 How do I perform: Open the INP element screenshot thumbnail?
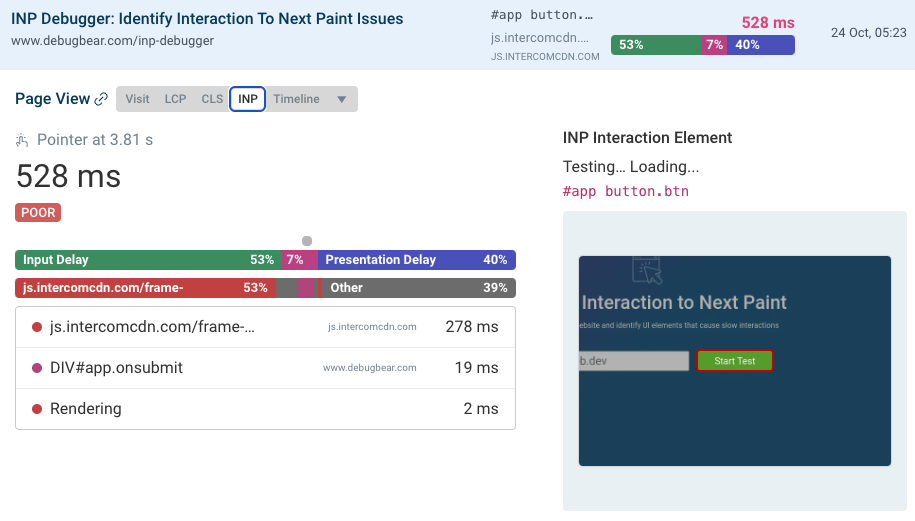coord(735,361)
